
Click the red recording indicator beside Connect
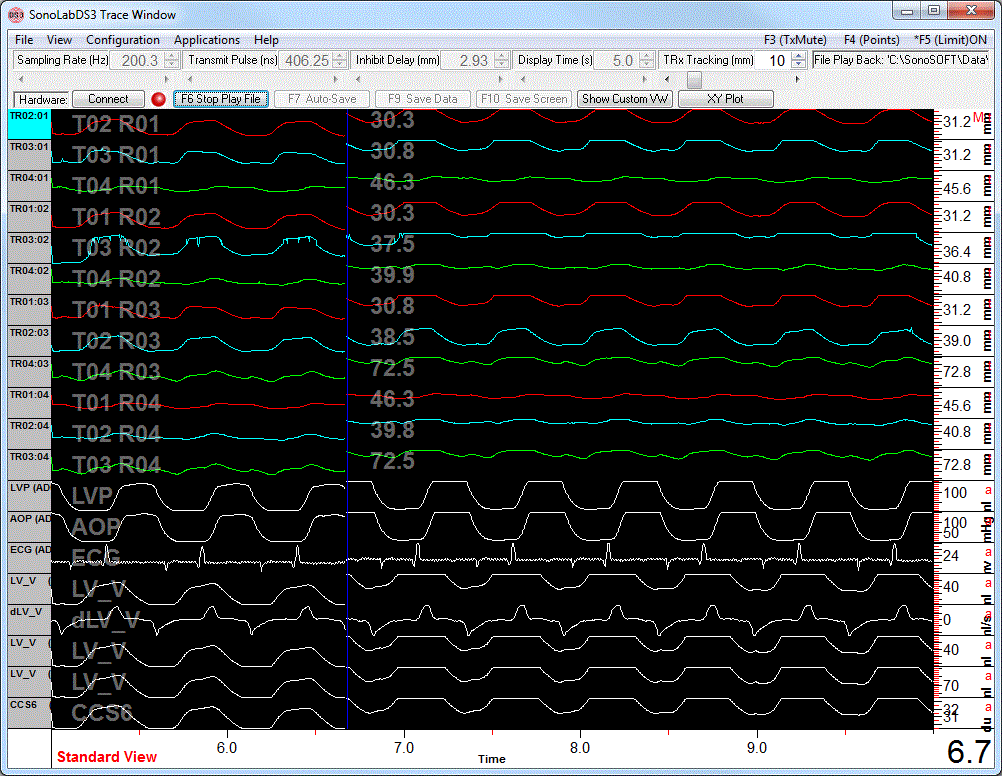click(x=158, y=99)
